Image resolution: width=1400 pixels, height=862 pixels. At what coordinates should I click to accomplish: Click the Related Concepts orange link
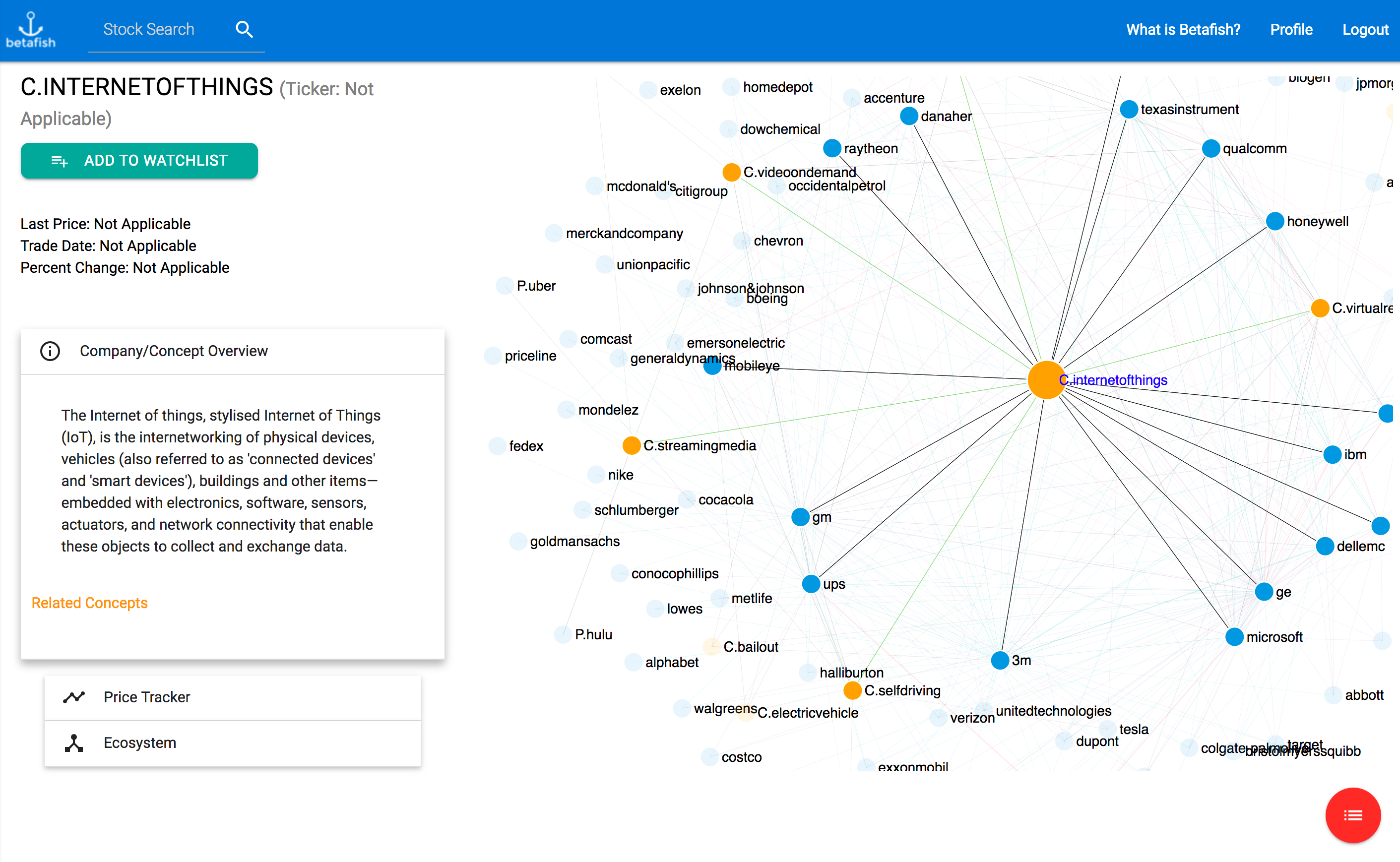[89, 603]
